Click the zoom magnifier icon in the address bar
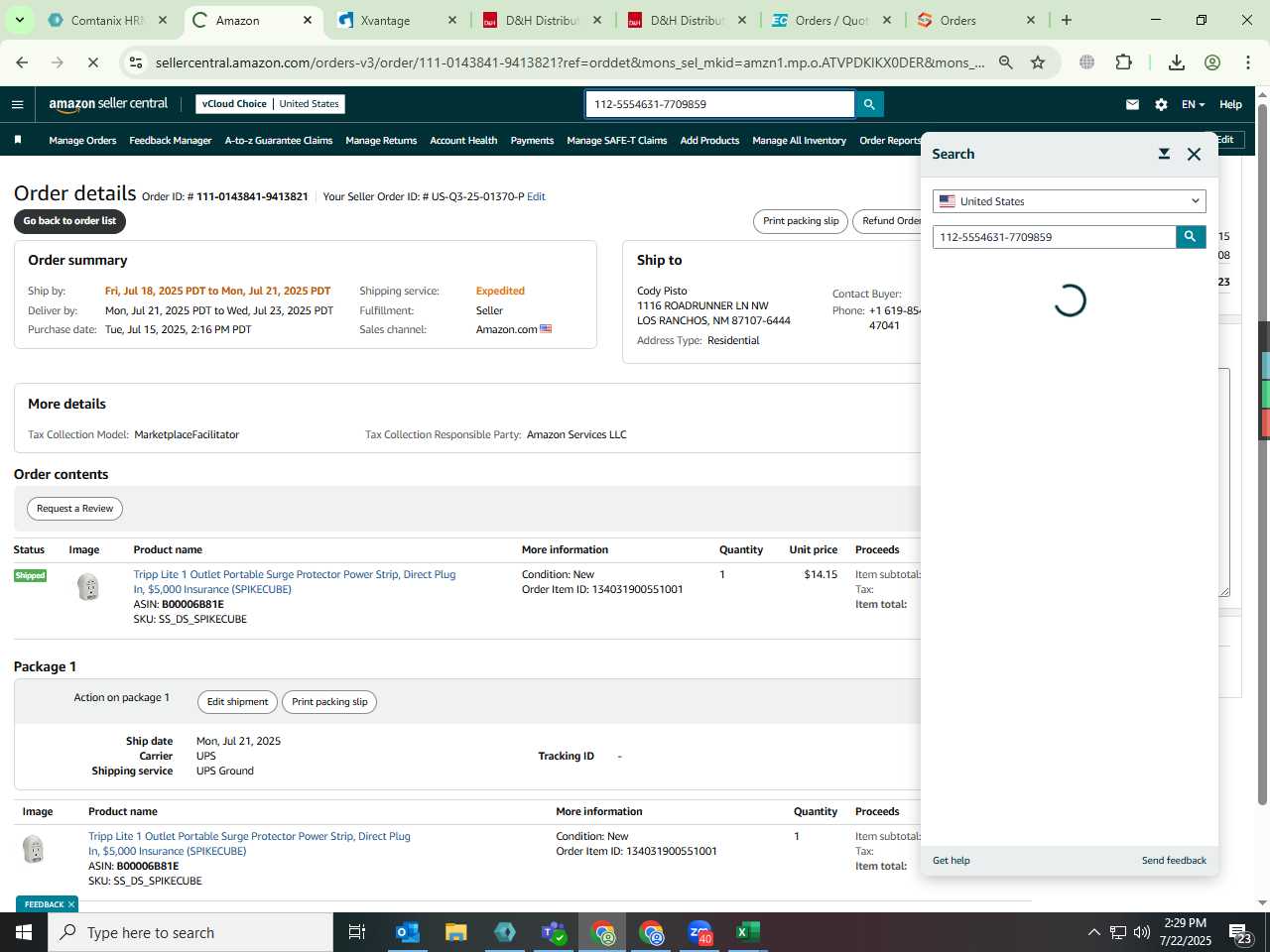 click(1006, 62)
